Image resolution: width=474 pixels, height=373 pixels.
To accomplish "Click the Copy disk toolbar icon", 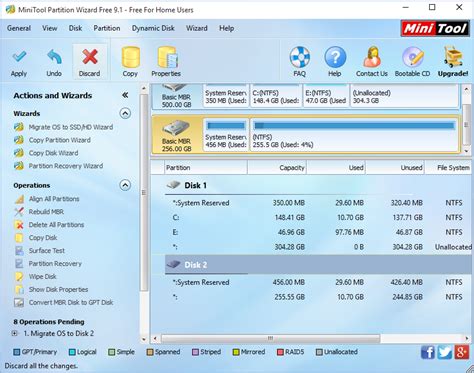I will [130, 57].
